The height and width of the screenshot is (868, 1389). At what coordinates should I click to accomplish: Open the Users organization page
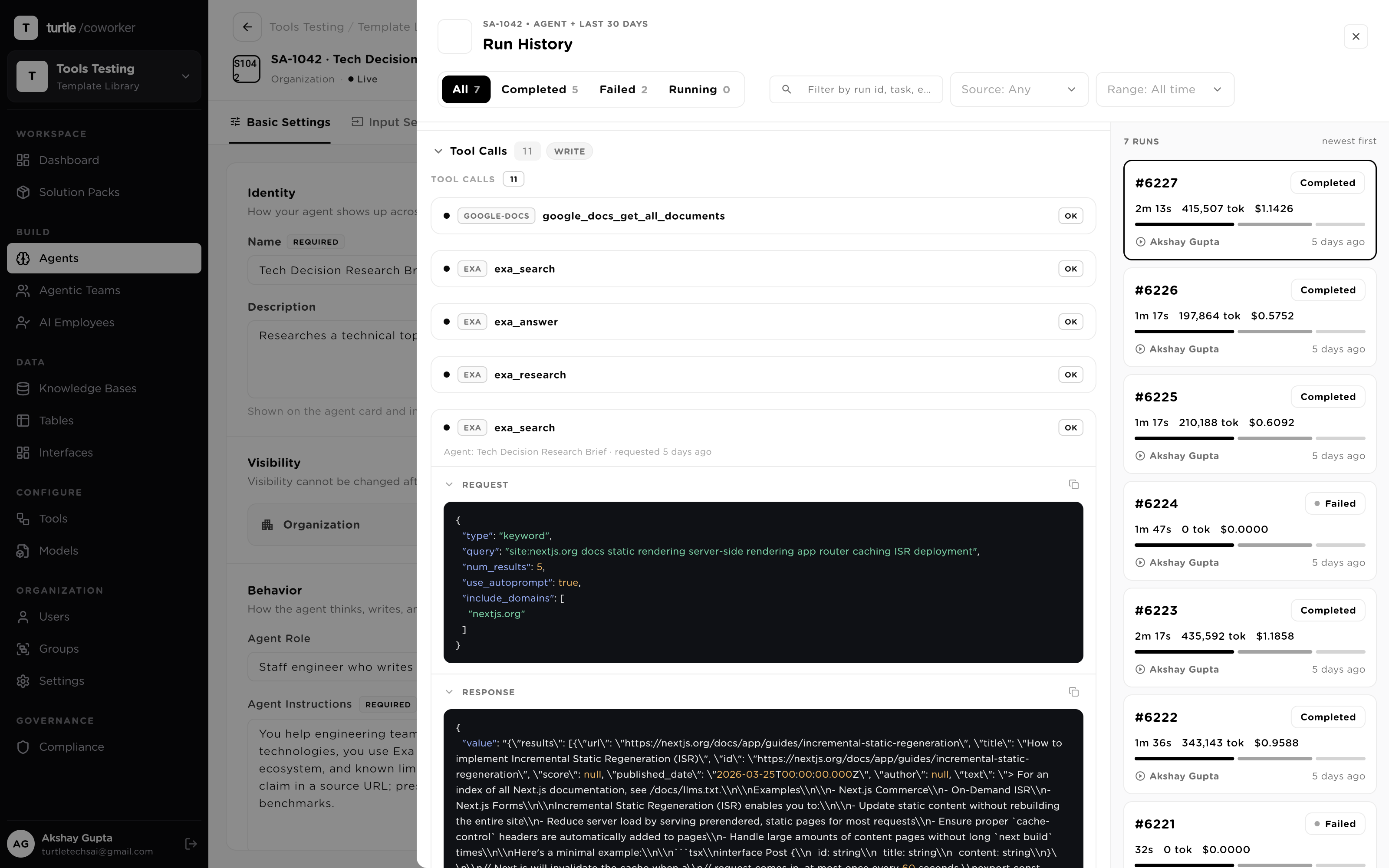click(104, 617)
